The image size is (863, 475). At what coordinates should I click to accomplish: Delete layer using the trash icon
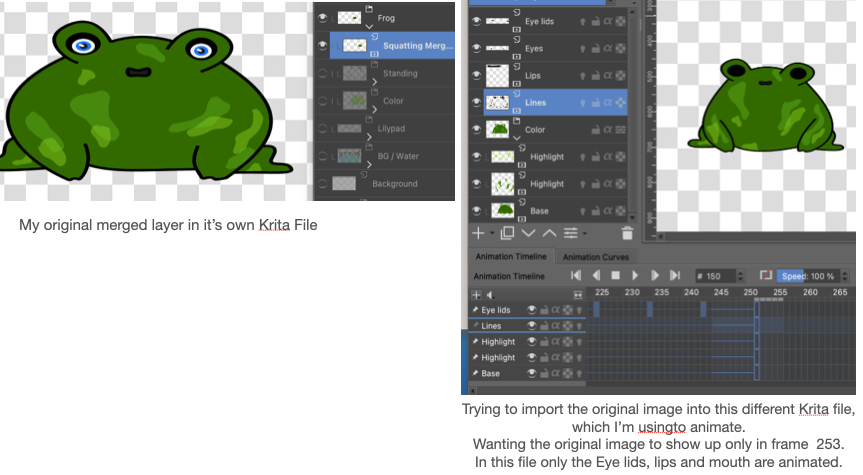coord(627,232)
